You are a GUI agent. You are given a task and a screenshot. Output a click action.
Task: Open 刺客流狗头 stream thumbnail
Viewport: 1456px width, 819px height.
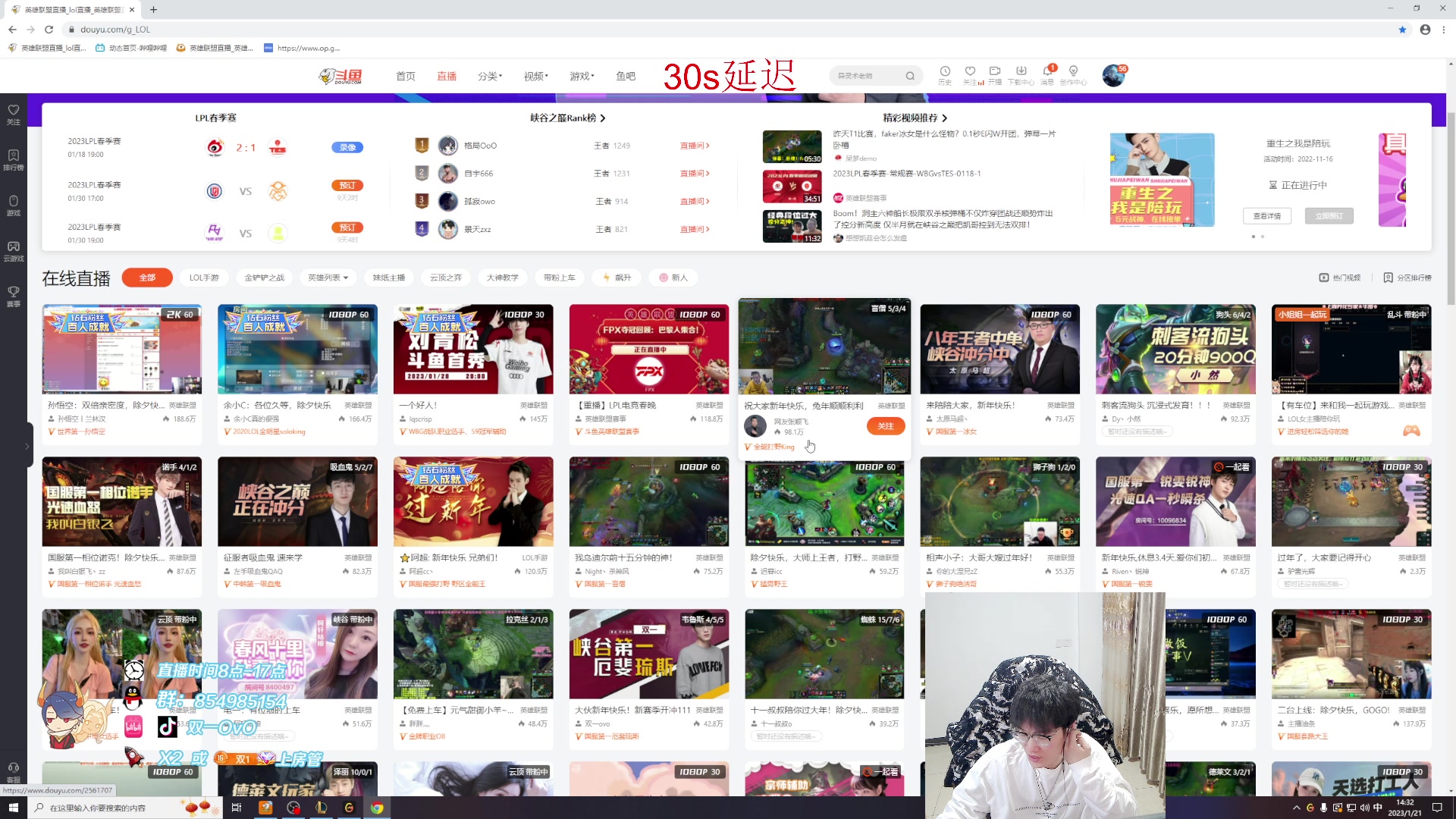point(1175,349)
